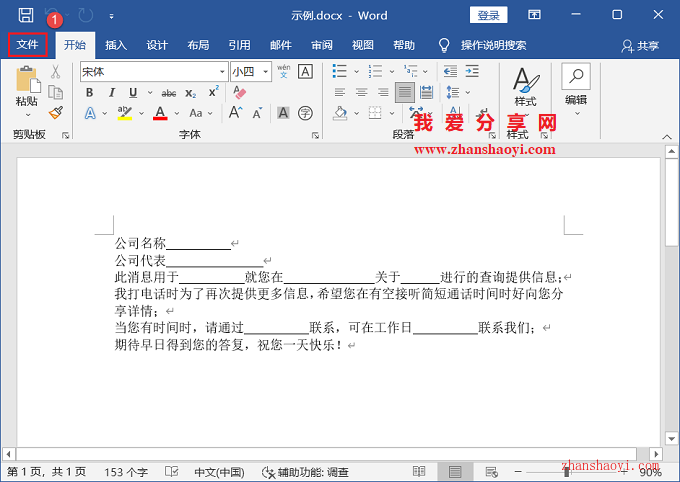Viewport: 680px width, 482px height.
Task: Click the Numbering list icon
Action: click(x=375, y=71)
